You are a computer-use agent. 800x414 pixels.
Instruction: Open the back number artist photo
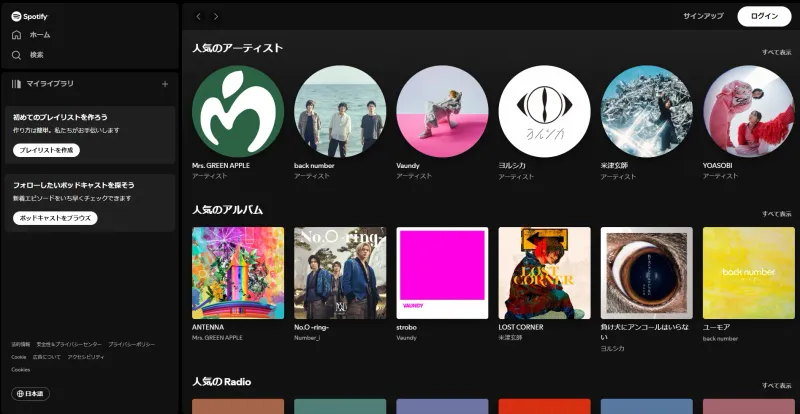click(x=340, y=111)
